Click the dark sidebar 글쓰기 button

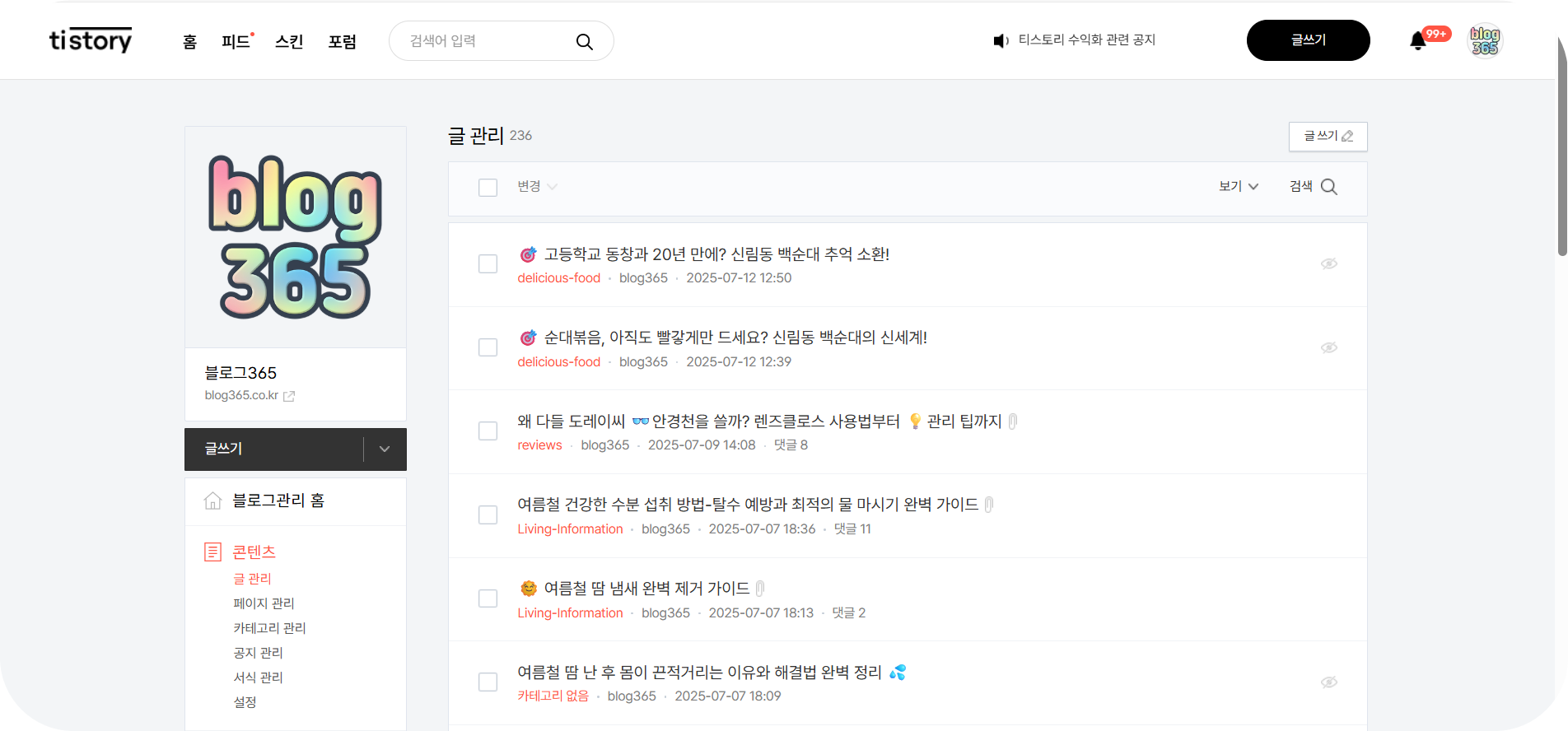(274, 449)
